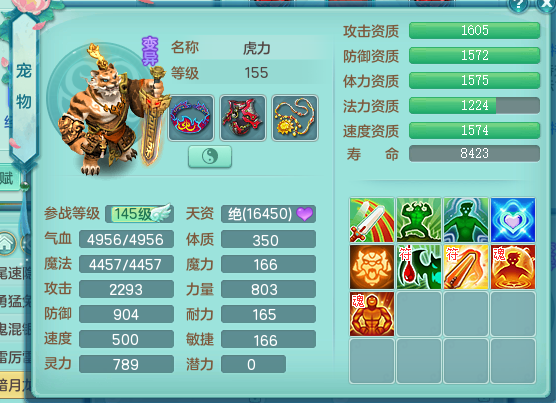Open the red armor equipment slot

click(x=243, y=118)
